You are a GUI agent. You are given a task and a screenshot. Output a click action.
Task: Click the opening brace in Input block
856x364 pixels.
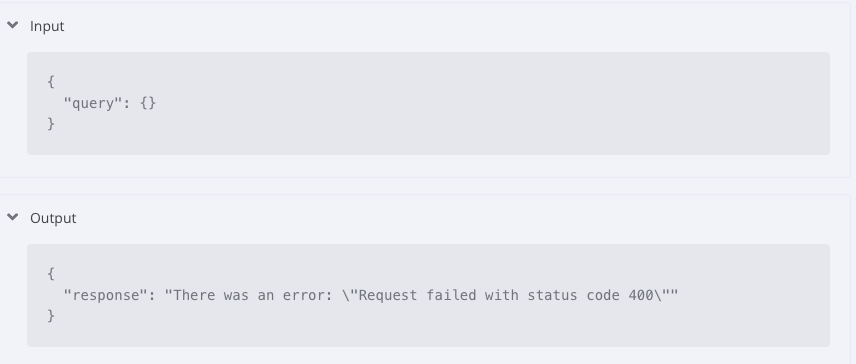pos(51,82)
